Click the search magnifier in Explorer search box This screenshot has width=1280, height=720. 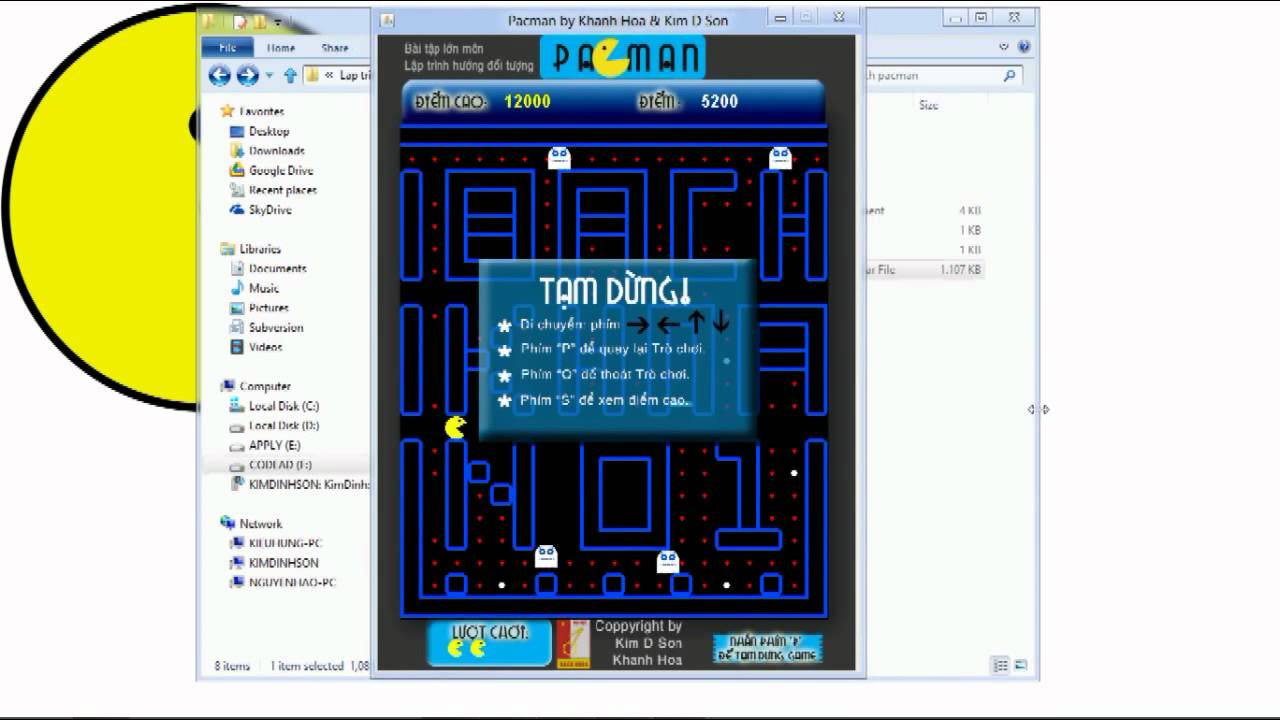(1009, 75)
